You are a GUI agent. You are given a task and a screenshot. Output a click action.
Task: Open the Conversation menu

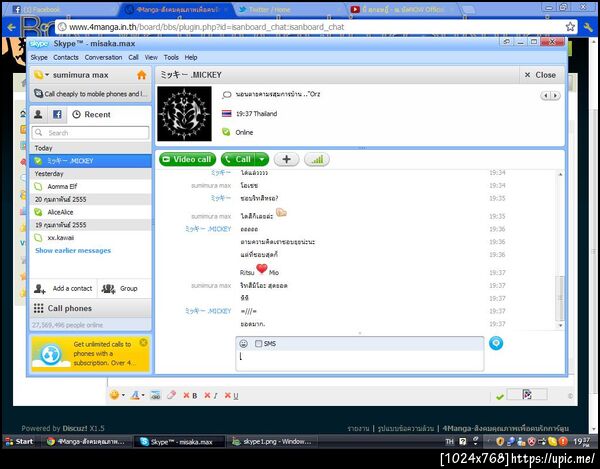click(x=103, y=57)
